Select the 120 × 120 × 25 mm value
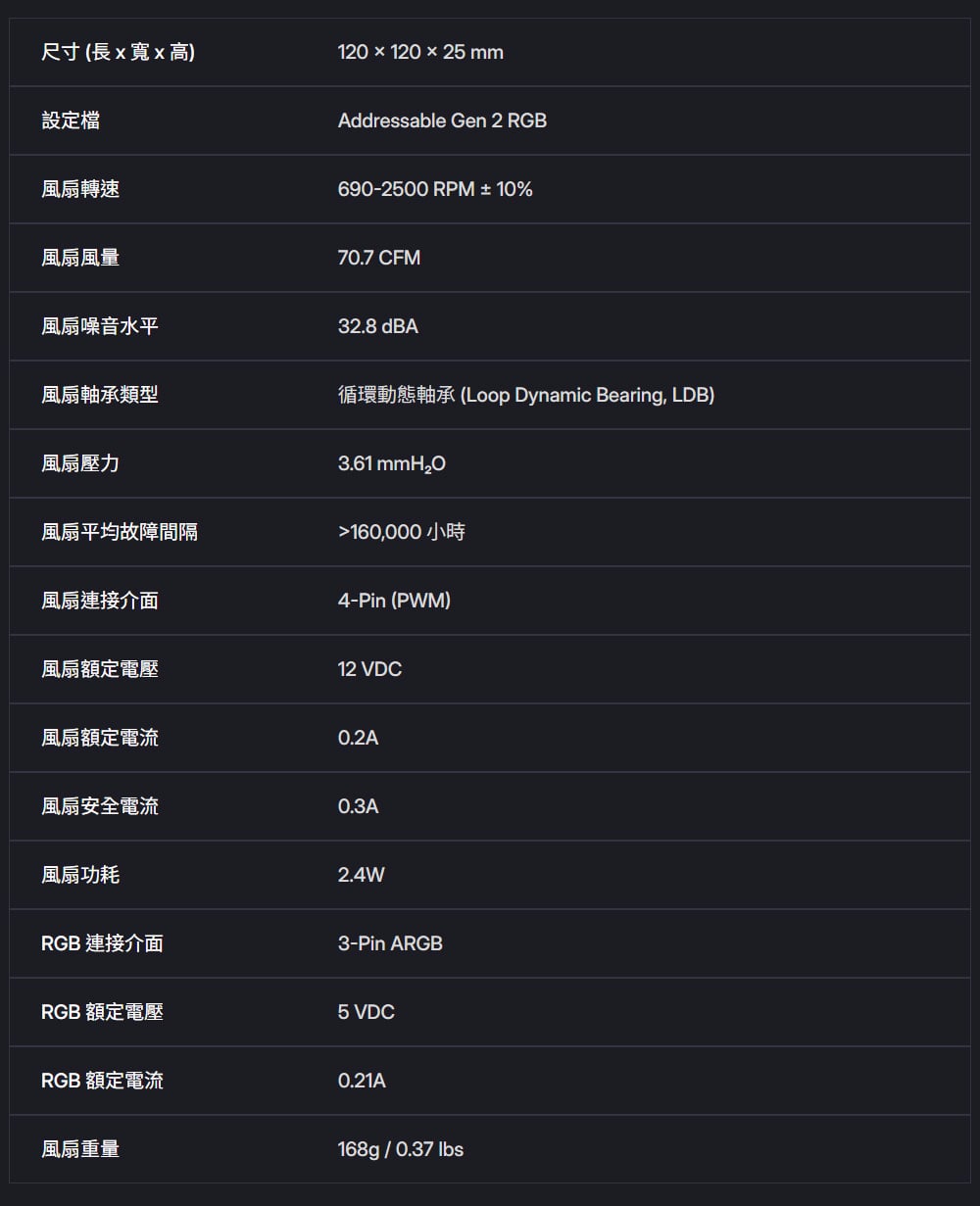This screenshot has height=1206, width=980. click(420, 52)
